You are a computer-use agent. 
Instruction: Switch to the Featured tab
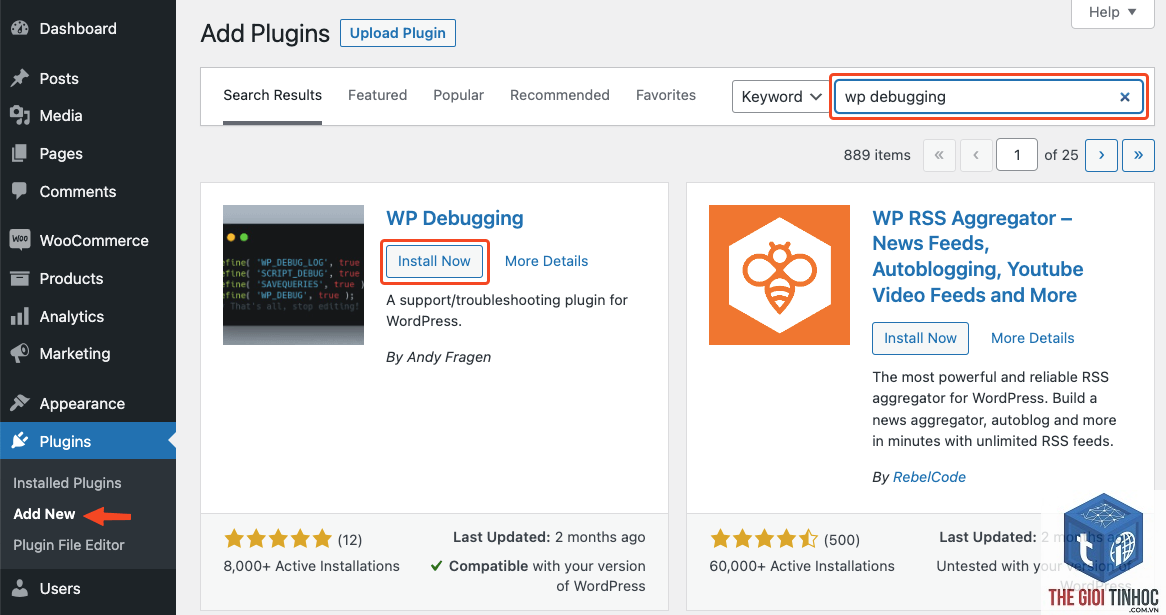click(x=378, y=95)
